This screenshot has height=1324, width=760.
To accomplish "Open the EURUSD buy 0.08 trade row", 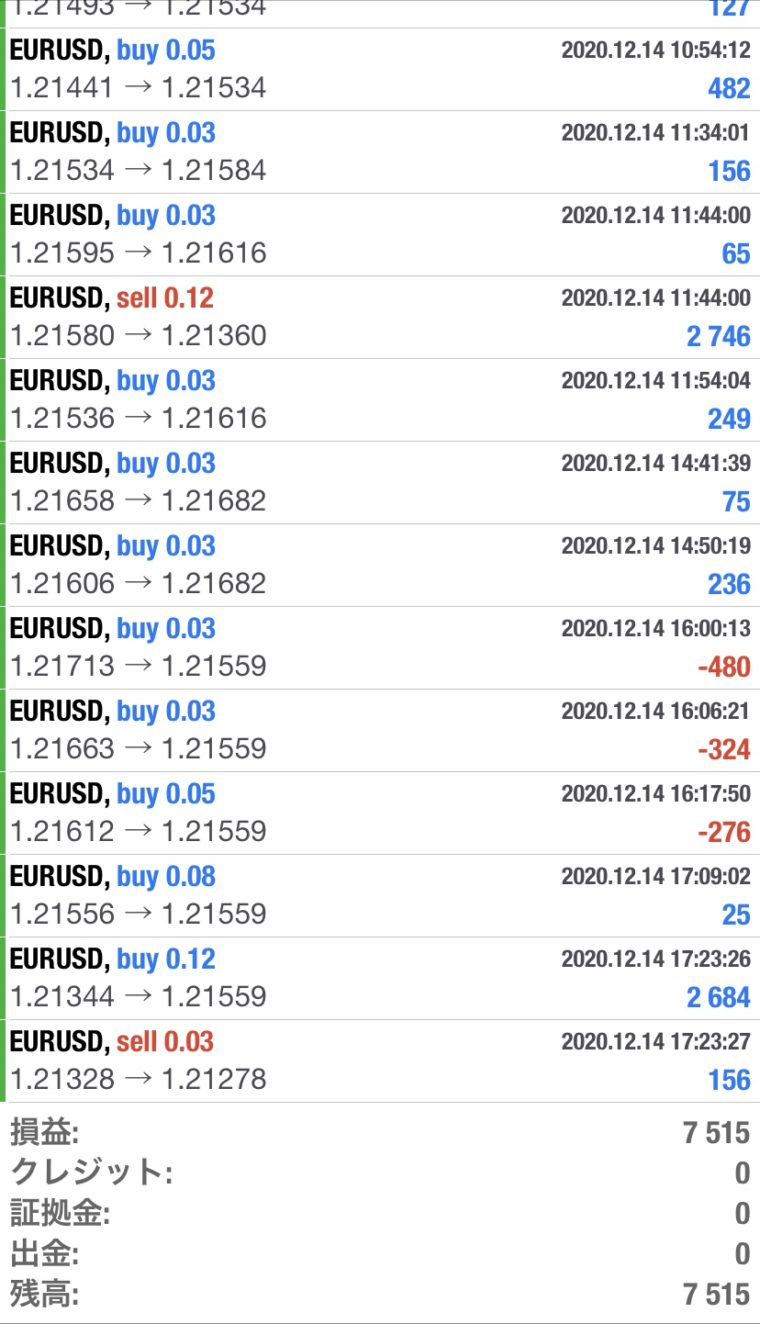I will 380,895.
